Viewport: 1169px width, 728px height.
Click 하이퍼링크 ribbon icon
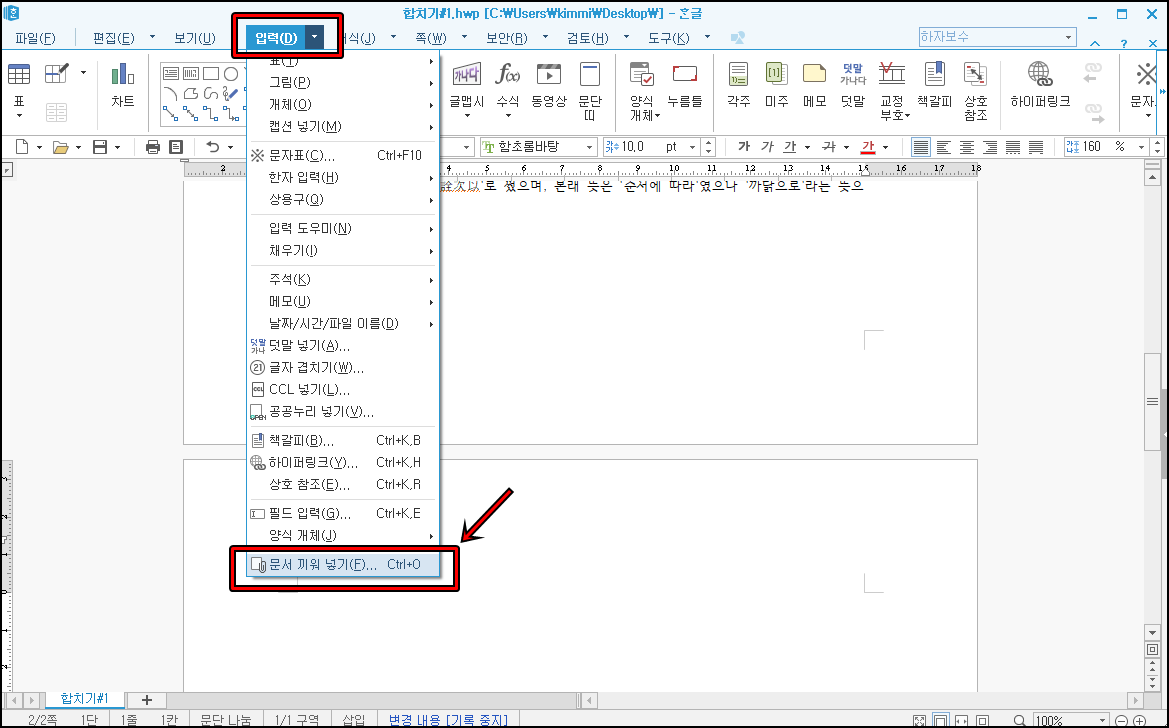pos(1040,85)
